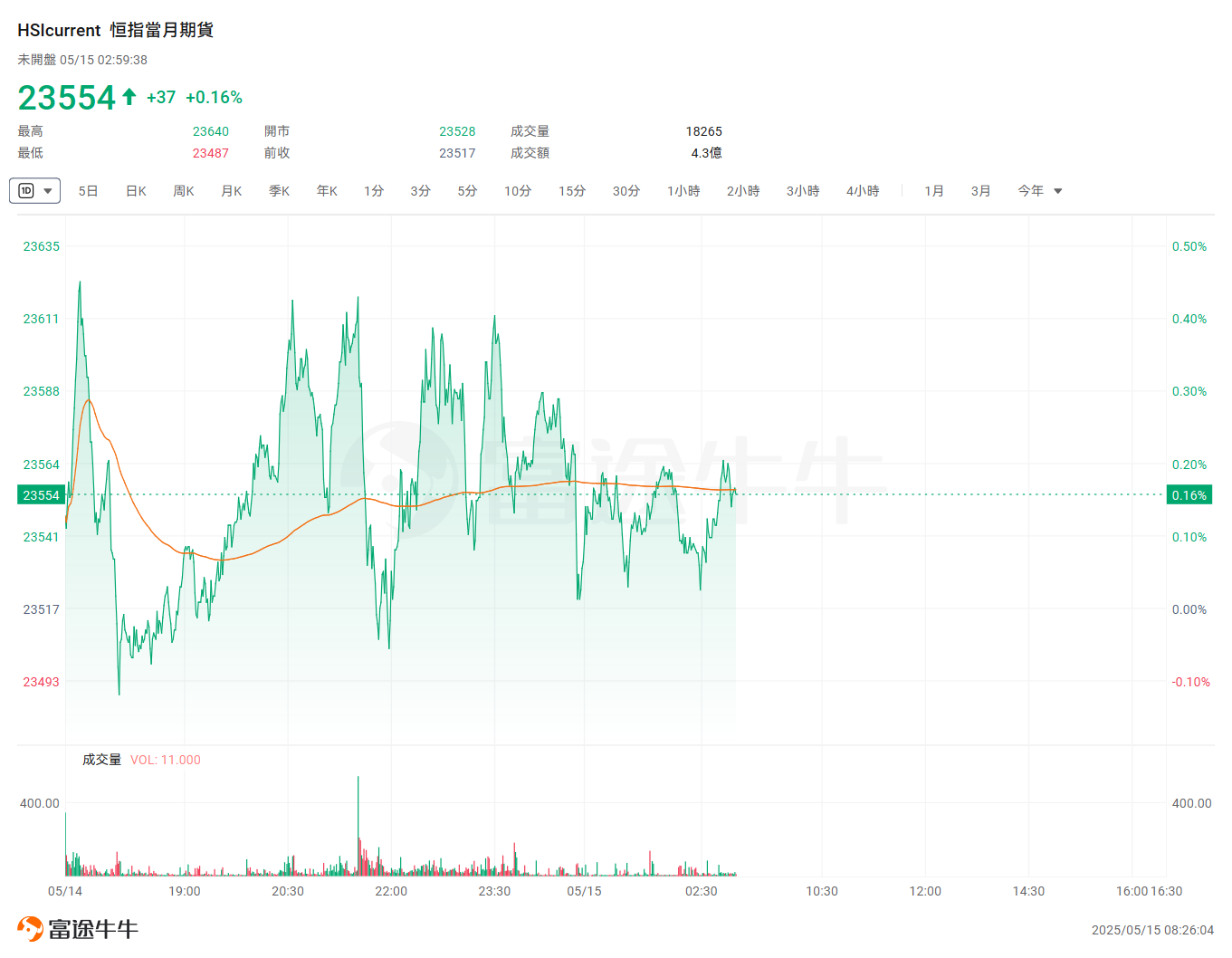The image size is (1232, 958).
Task: Open the 1D period dropdown
Action: pyautogui.click(x=34, y=191)
